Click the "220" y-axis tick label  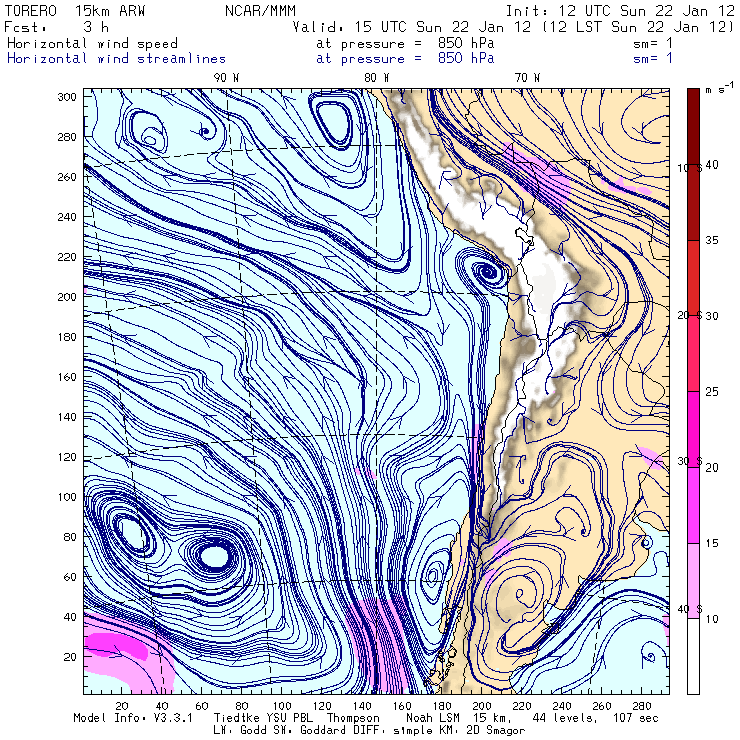67,257
